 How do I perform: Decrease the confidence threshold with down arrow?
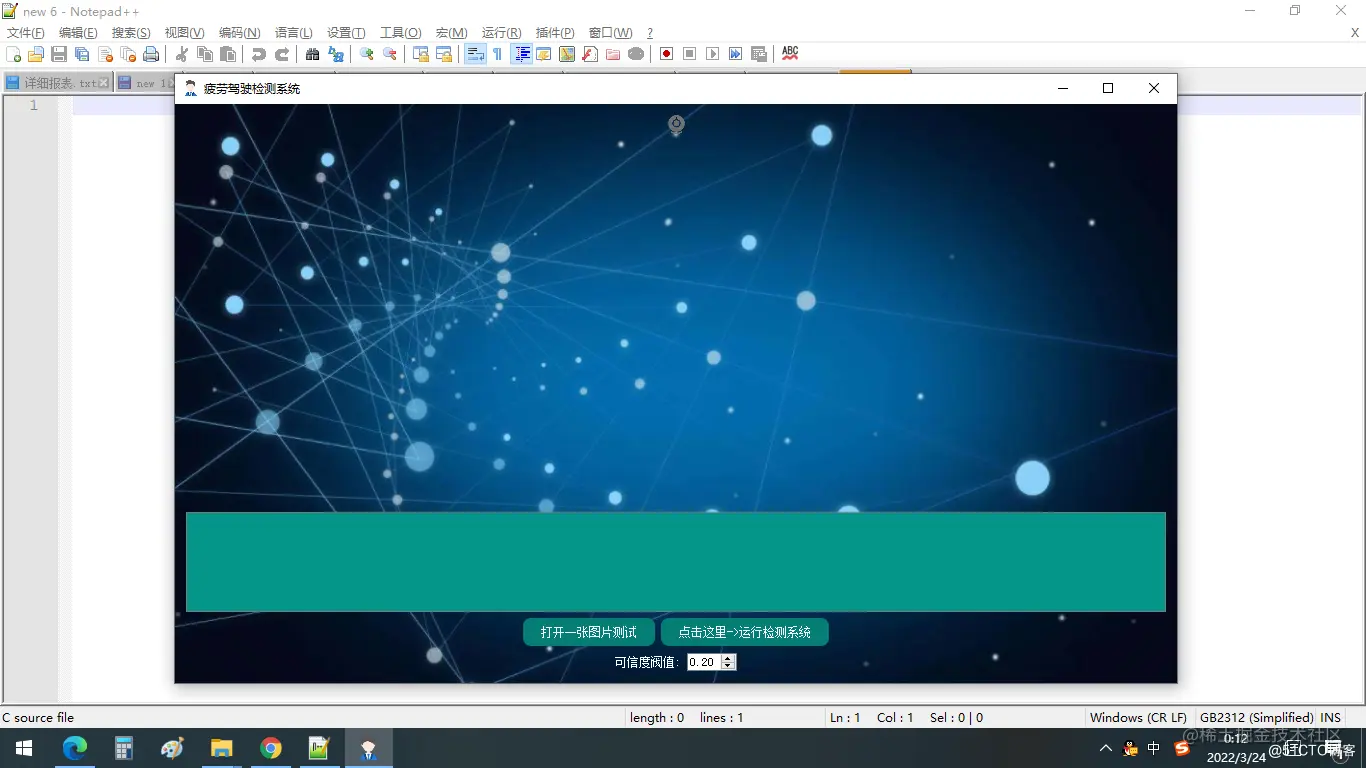[728, 666]
